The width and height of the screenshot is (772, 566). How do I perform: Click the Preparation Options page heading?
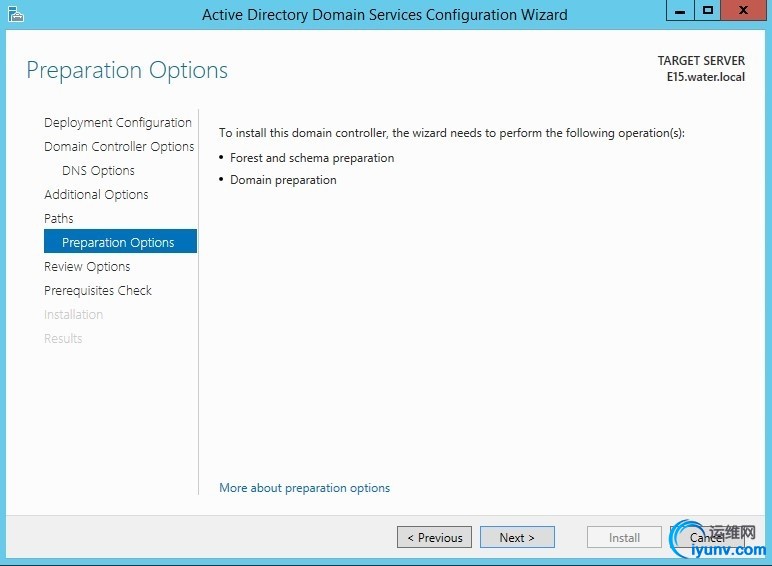tap(127, 70)
